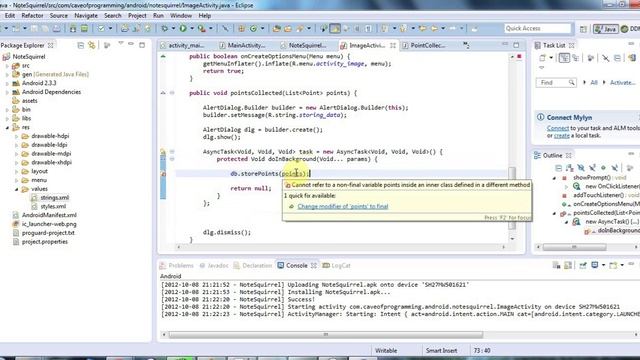The image size is (640, 360).
Task: Open the Window menu
Action: tap(181, 16)
